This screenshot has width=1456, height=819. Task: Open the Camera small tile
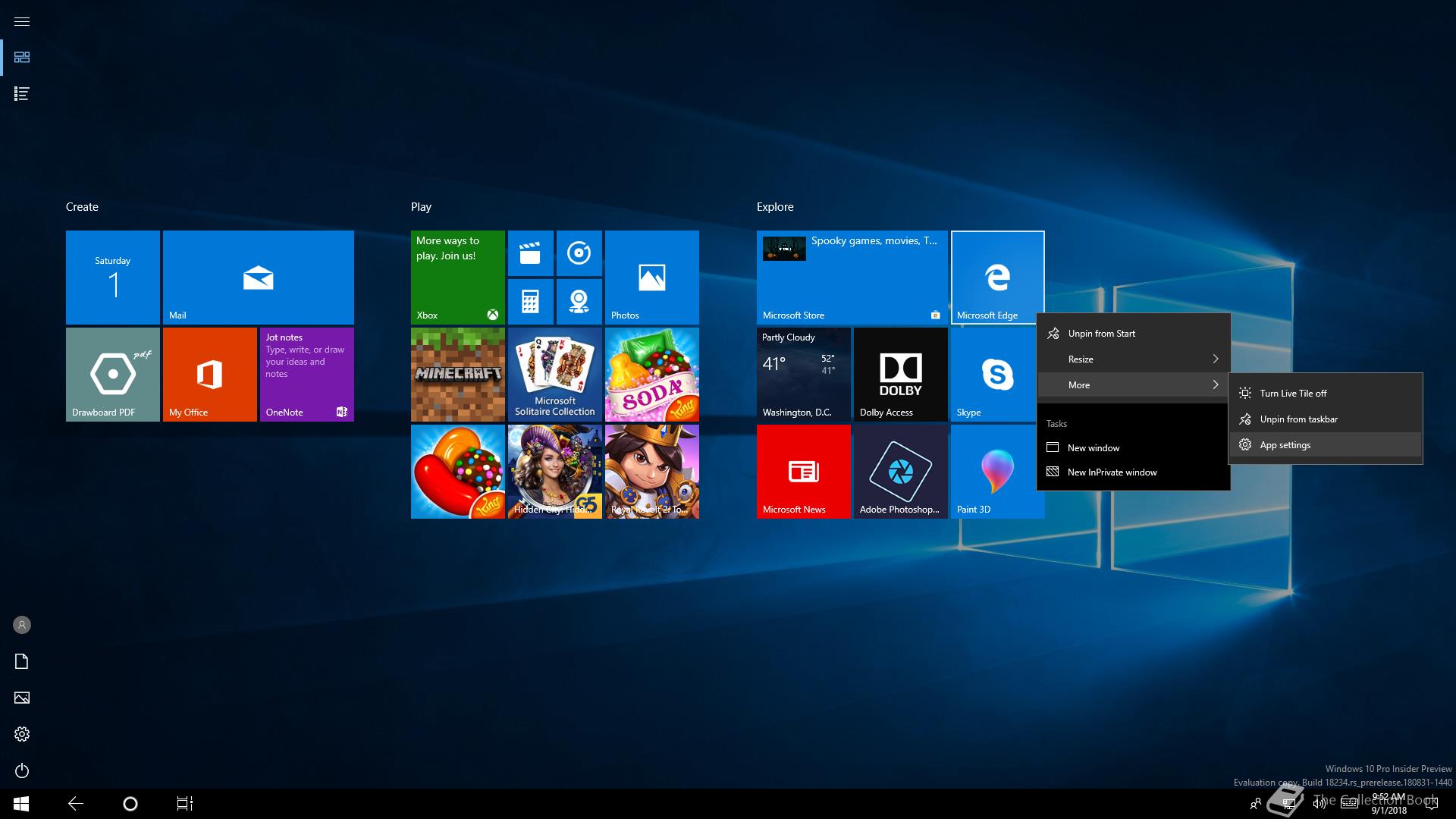coord(579,302)
